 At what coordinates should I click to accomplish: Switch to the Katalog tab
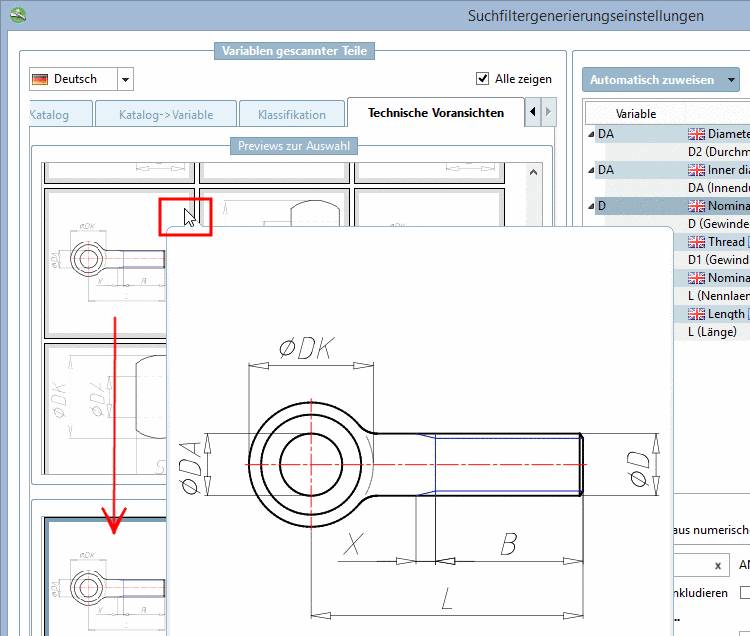click(x=60, y=115)
